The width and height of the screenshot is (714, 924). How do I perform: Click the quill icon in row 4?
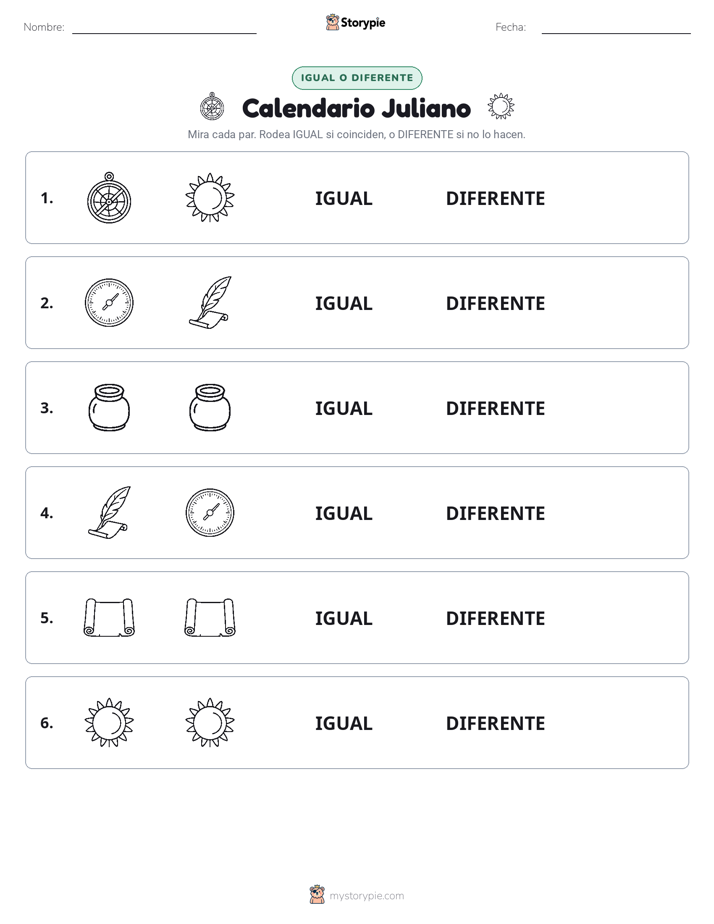pyautogui.click(x=109, y=512)
